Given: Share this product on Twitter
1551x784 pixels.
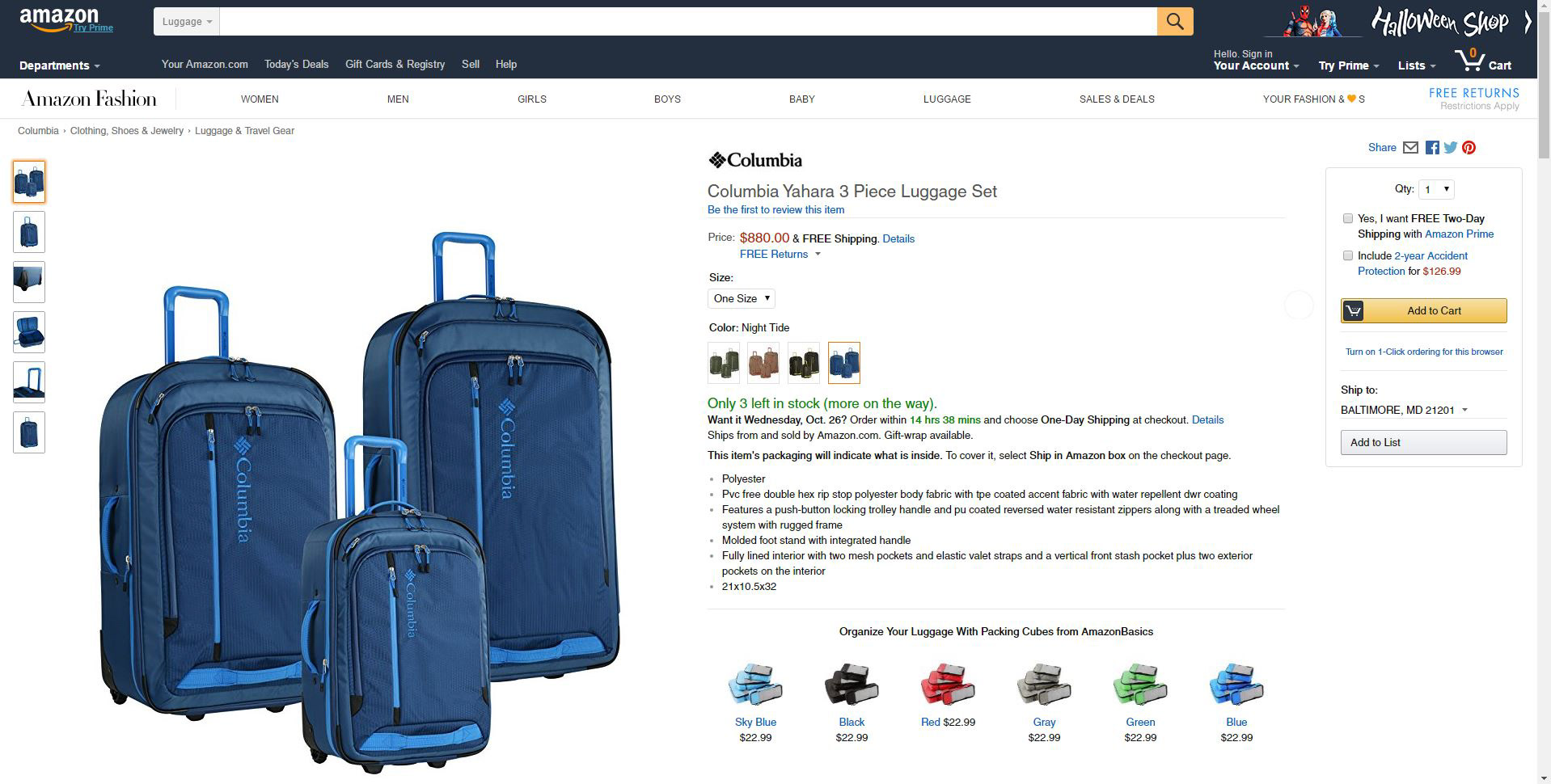Looking at the screenshot, I should pyautogui.click(x=1451, y=147).
